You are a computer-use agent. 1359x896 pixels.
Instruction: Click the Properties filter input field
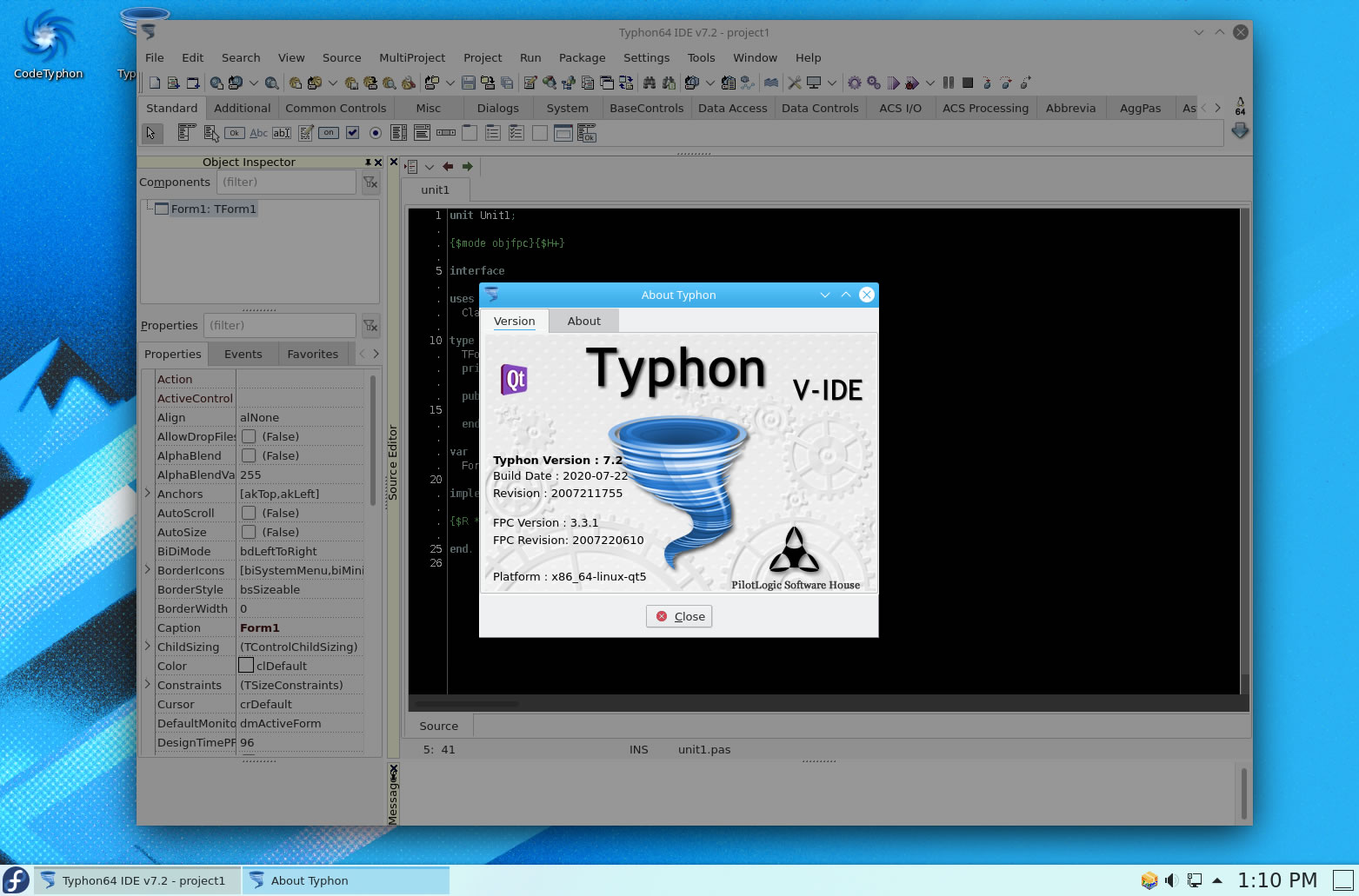coord(279,326)
